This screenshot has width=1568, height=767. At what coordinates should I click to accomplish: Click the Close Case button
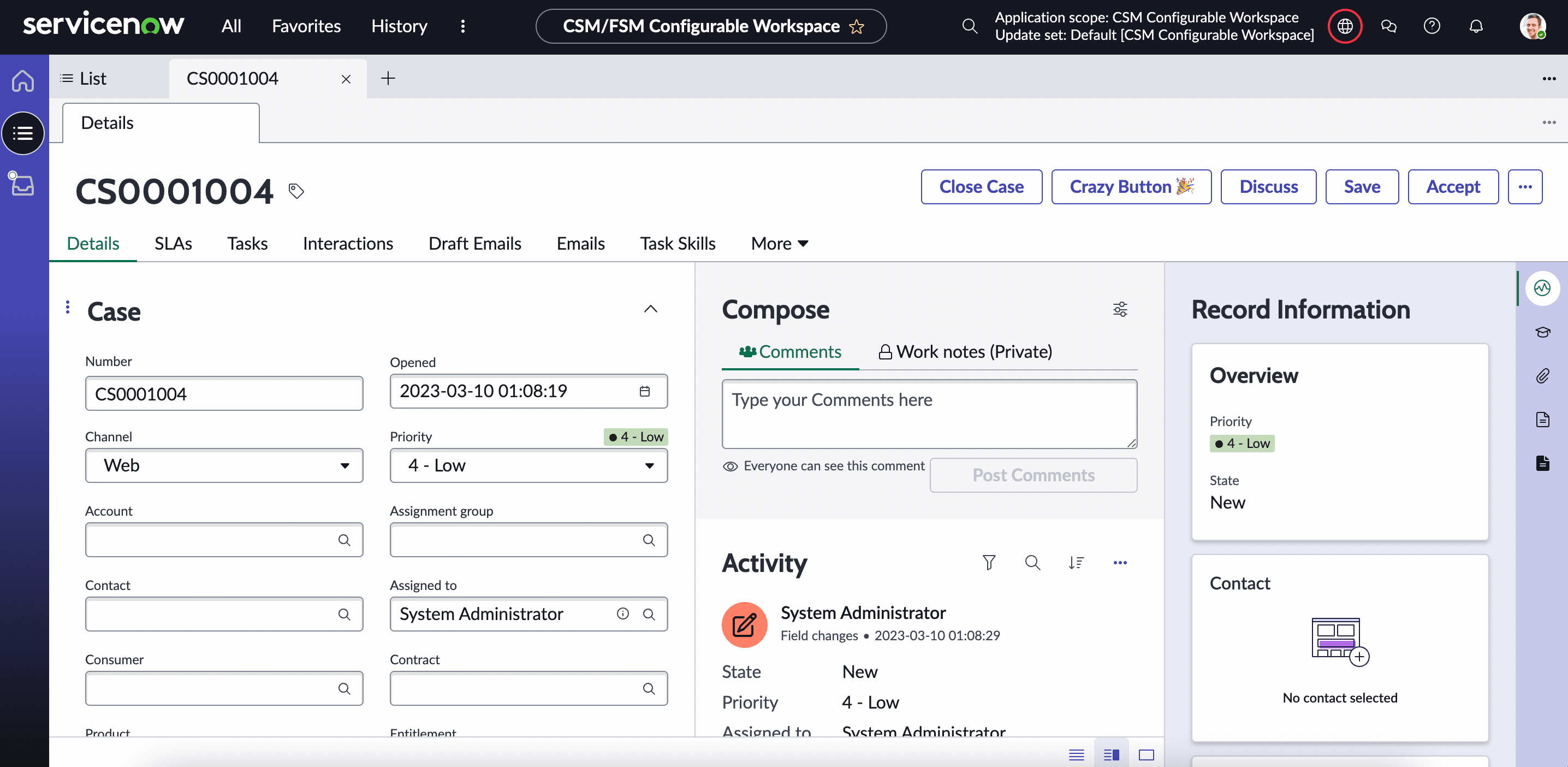(x=981, y=186)
